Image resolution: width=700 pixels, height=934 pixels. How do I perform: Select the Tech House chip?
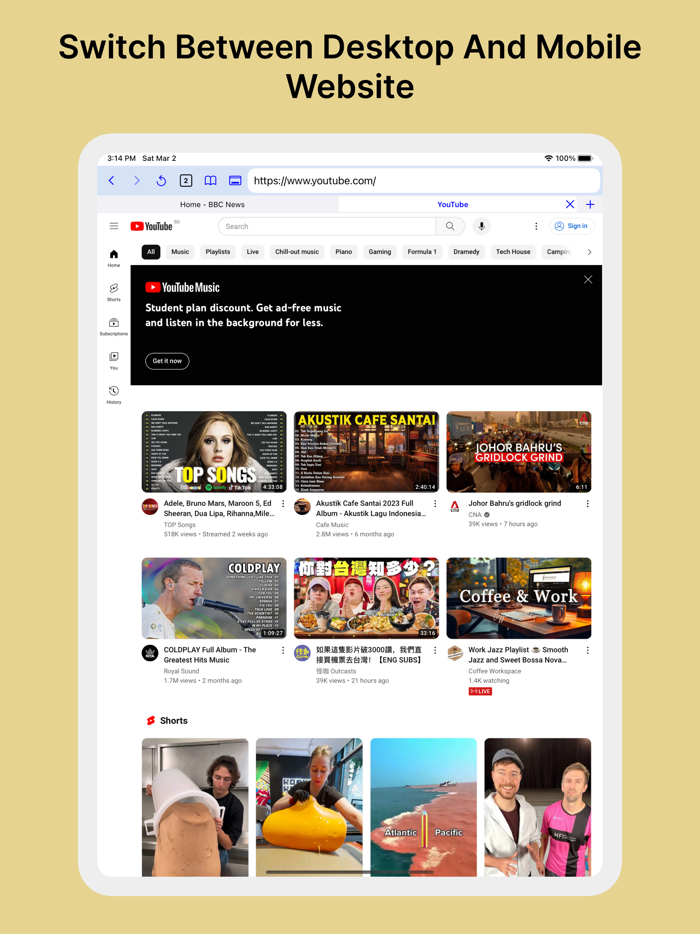513,252
